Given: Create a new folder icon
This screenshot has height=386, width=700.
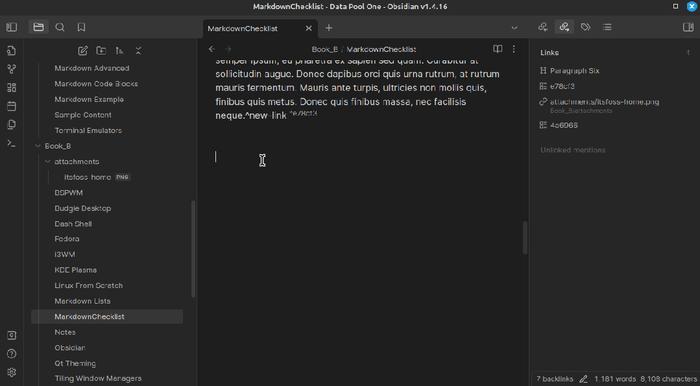Looking at the screenshot, I should click(x=101, y=51).
